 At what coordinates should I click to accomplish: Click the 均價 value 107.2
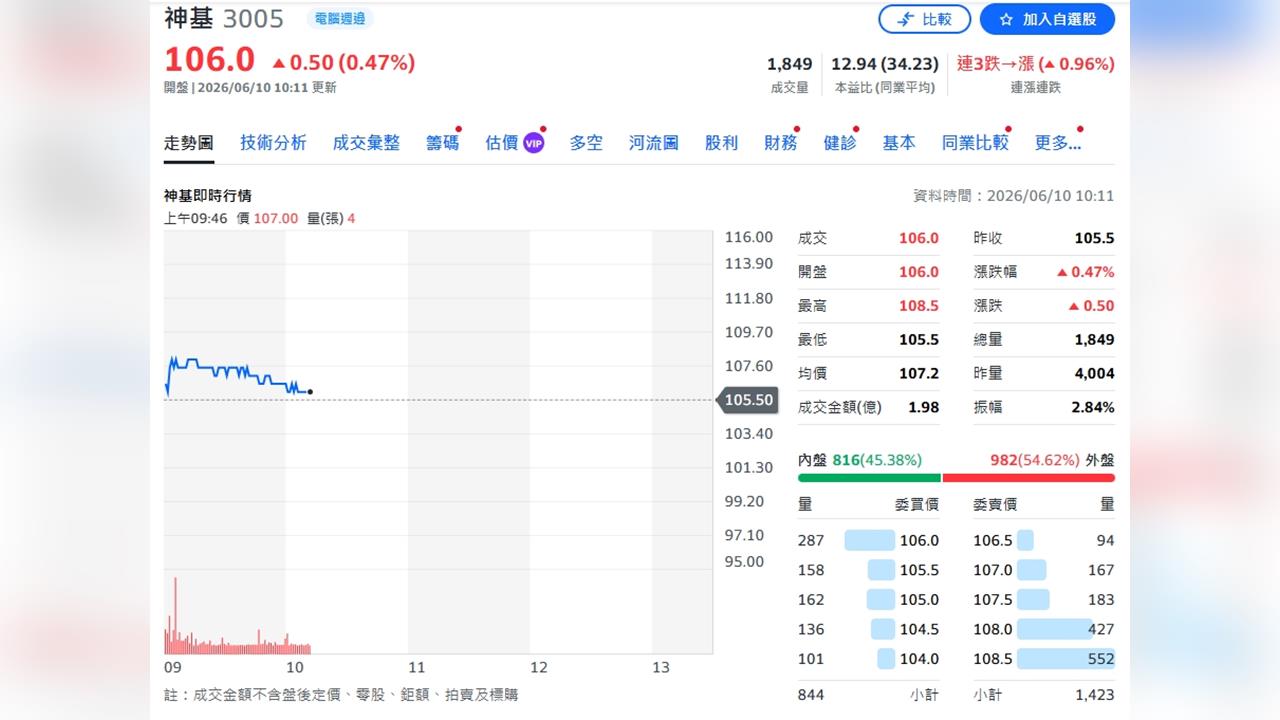919,373
